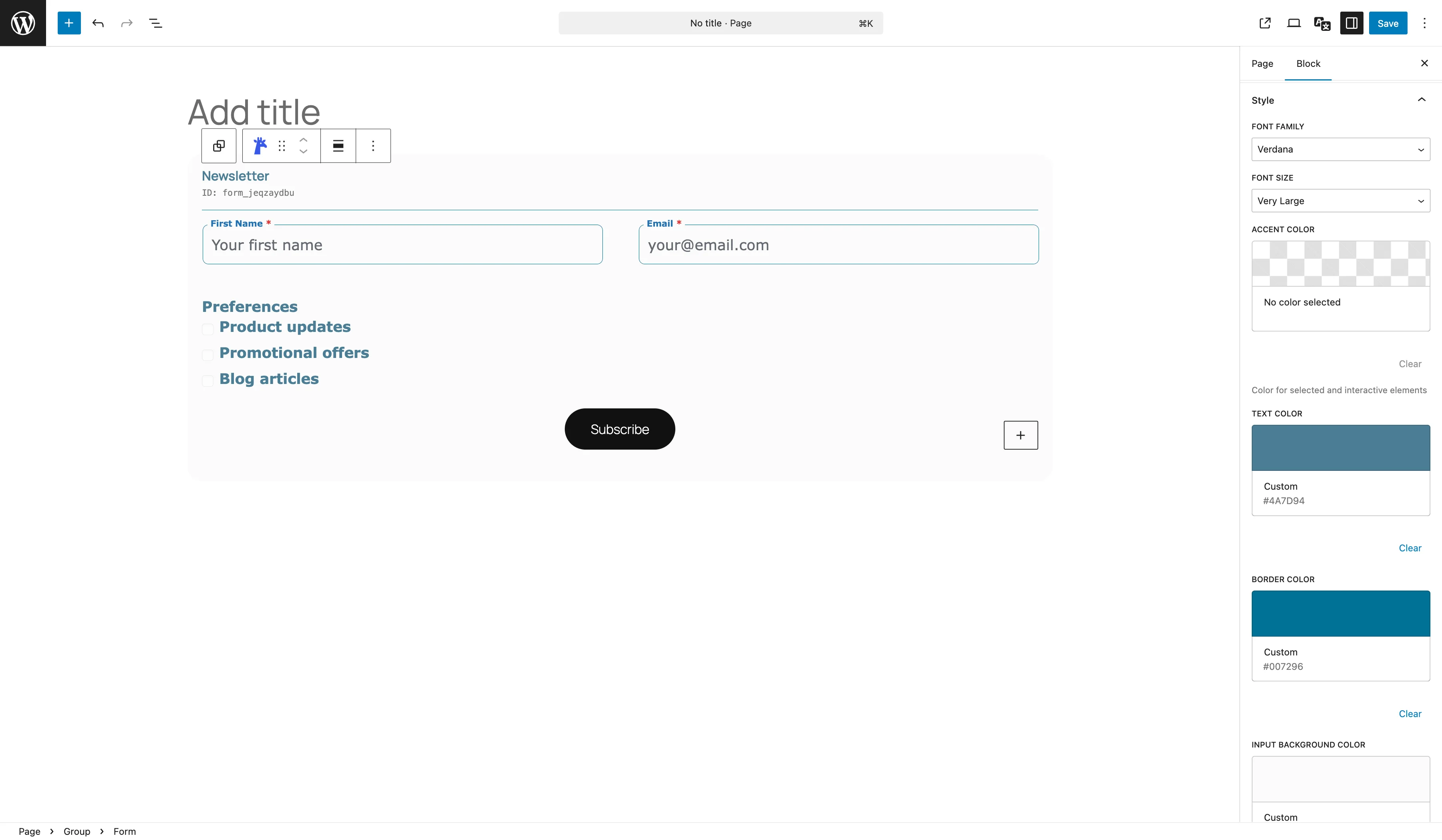Open the Font Family dropdown showing Verdana
This screenshot has height=840, width=1442.
coord(1340,149)
